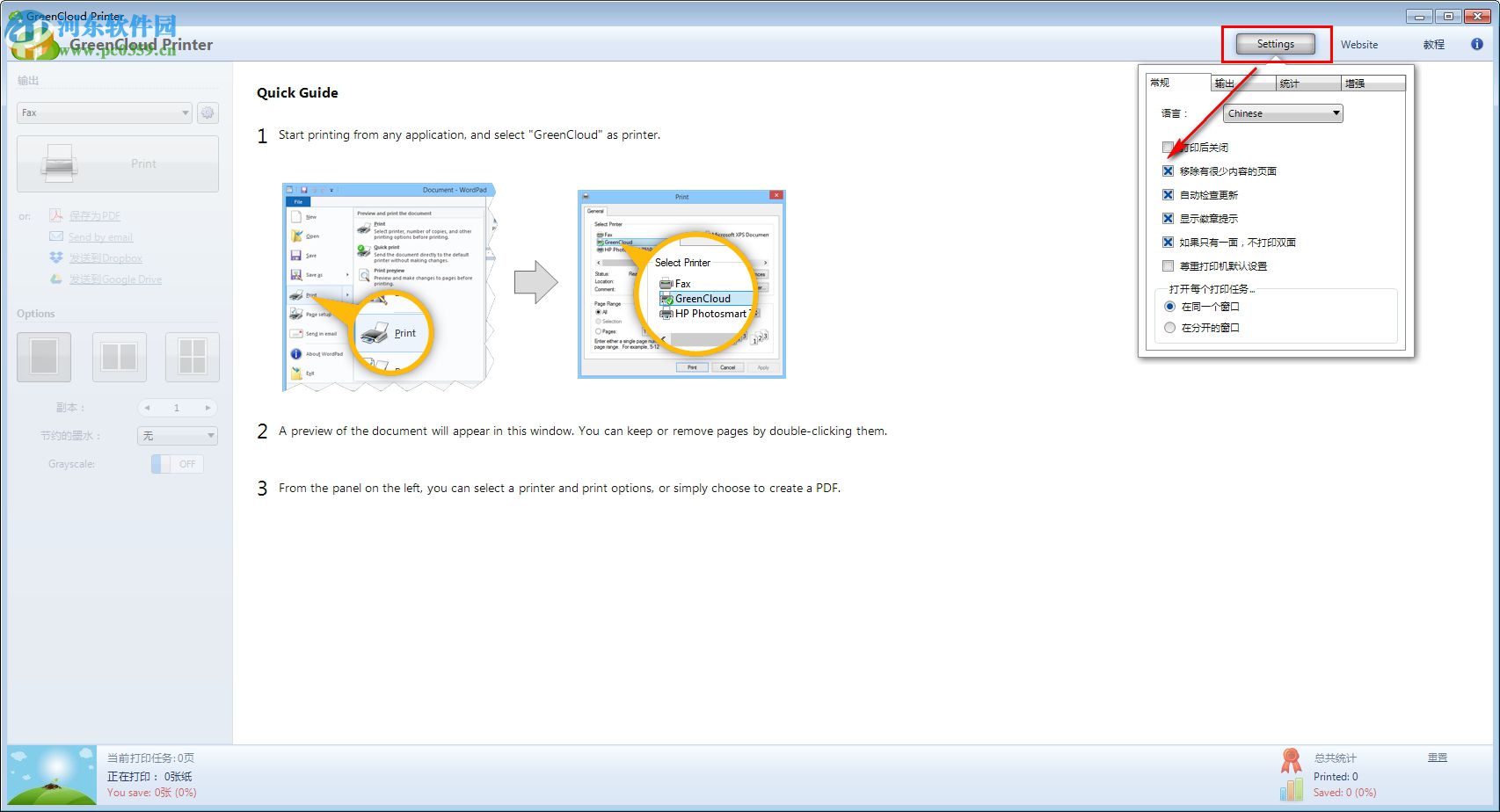The image size is (1500, 812).
Task: Click Send by email link
Action: point(101,236)
